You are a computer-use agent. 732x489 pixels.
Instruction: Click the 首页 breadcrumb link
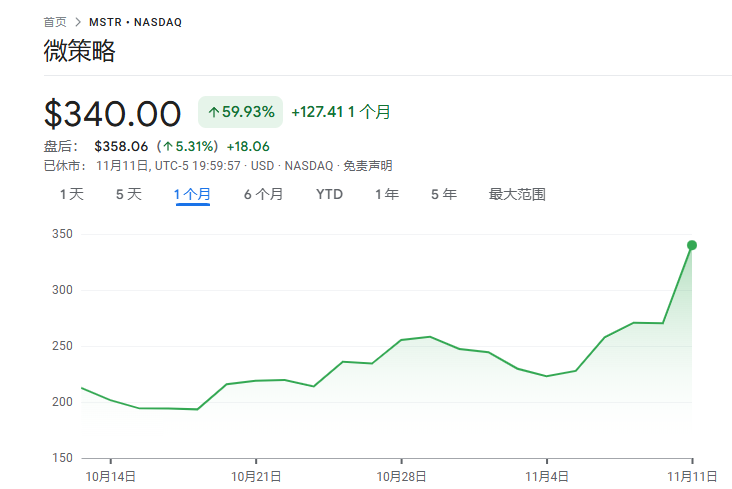tap(55, 21)
